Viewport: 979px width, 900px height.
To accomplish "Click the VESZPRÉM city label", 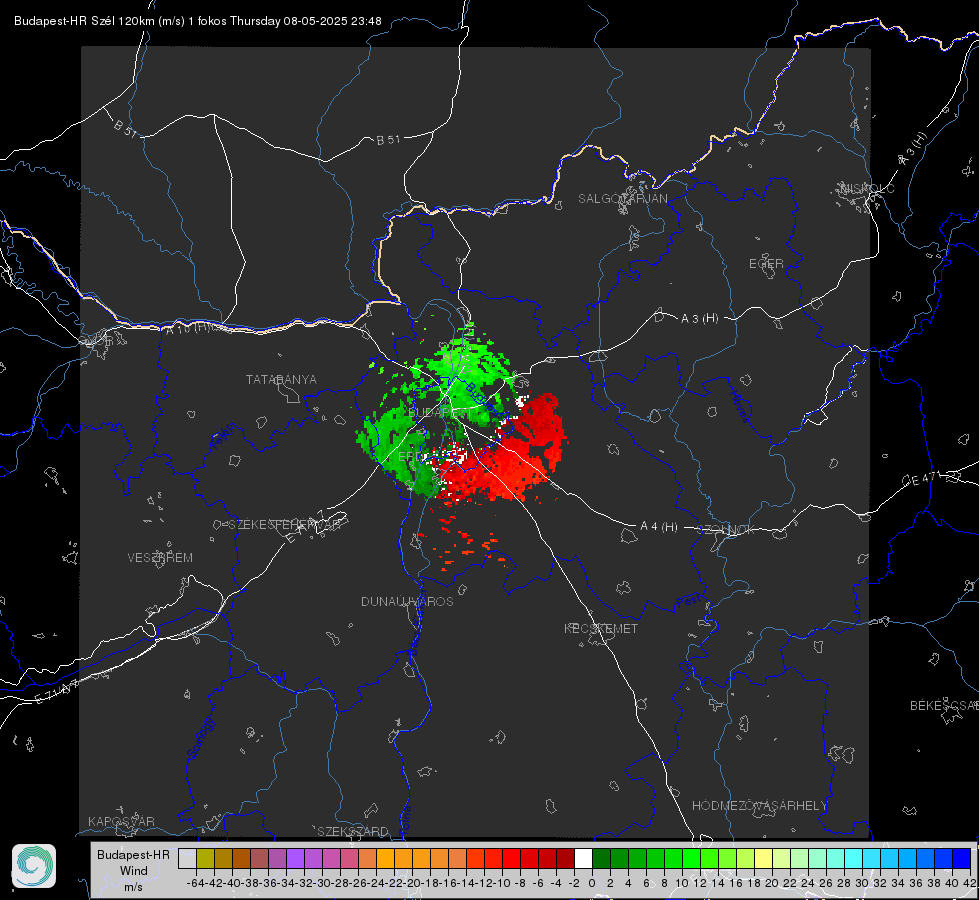I will pyautogui.click(x=160, y=557).
